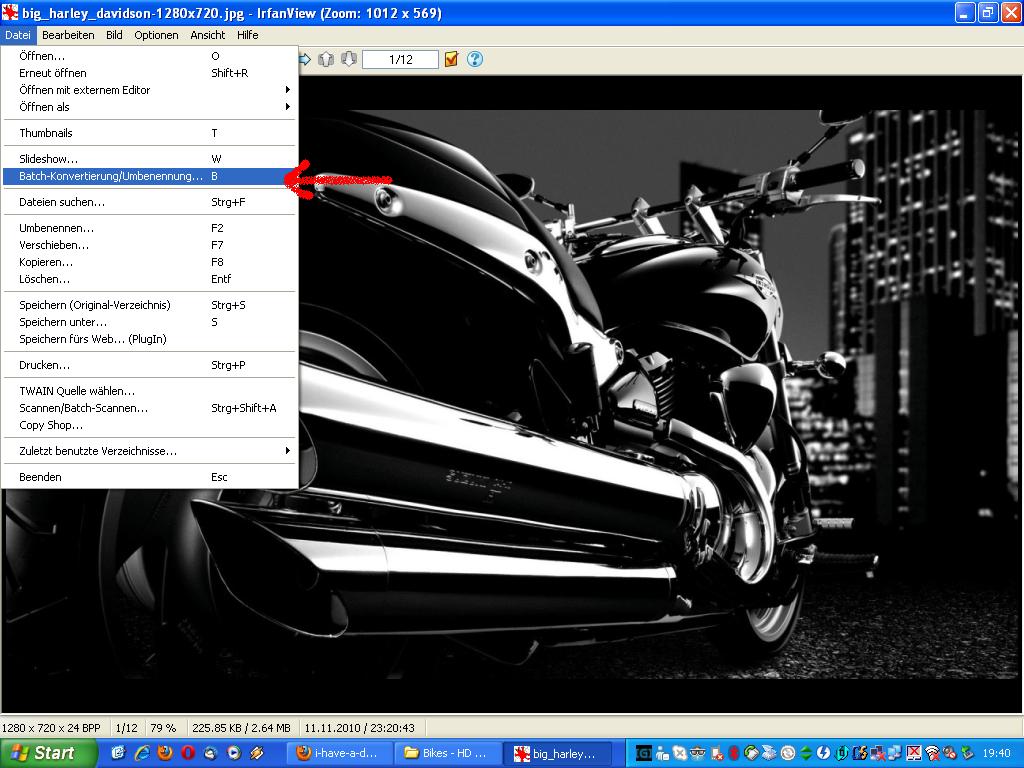The image size is (1024, 768).
Task: Click the 1/12 file counter field
Action: (400, 59)
